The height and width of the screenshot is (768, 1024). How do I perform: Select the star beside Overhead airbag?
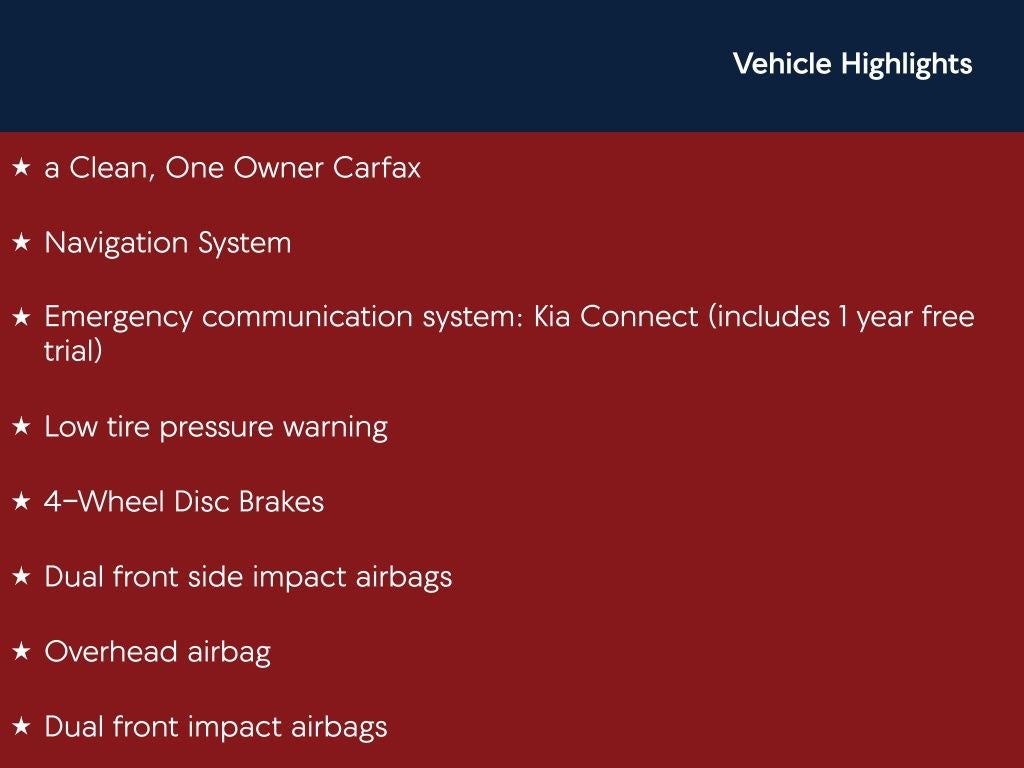pyautogui.click(x=21, y=653)
